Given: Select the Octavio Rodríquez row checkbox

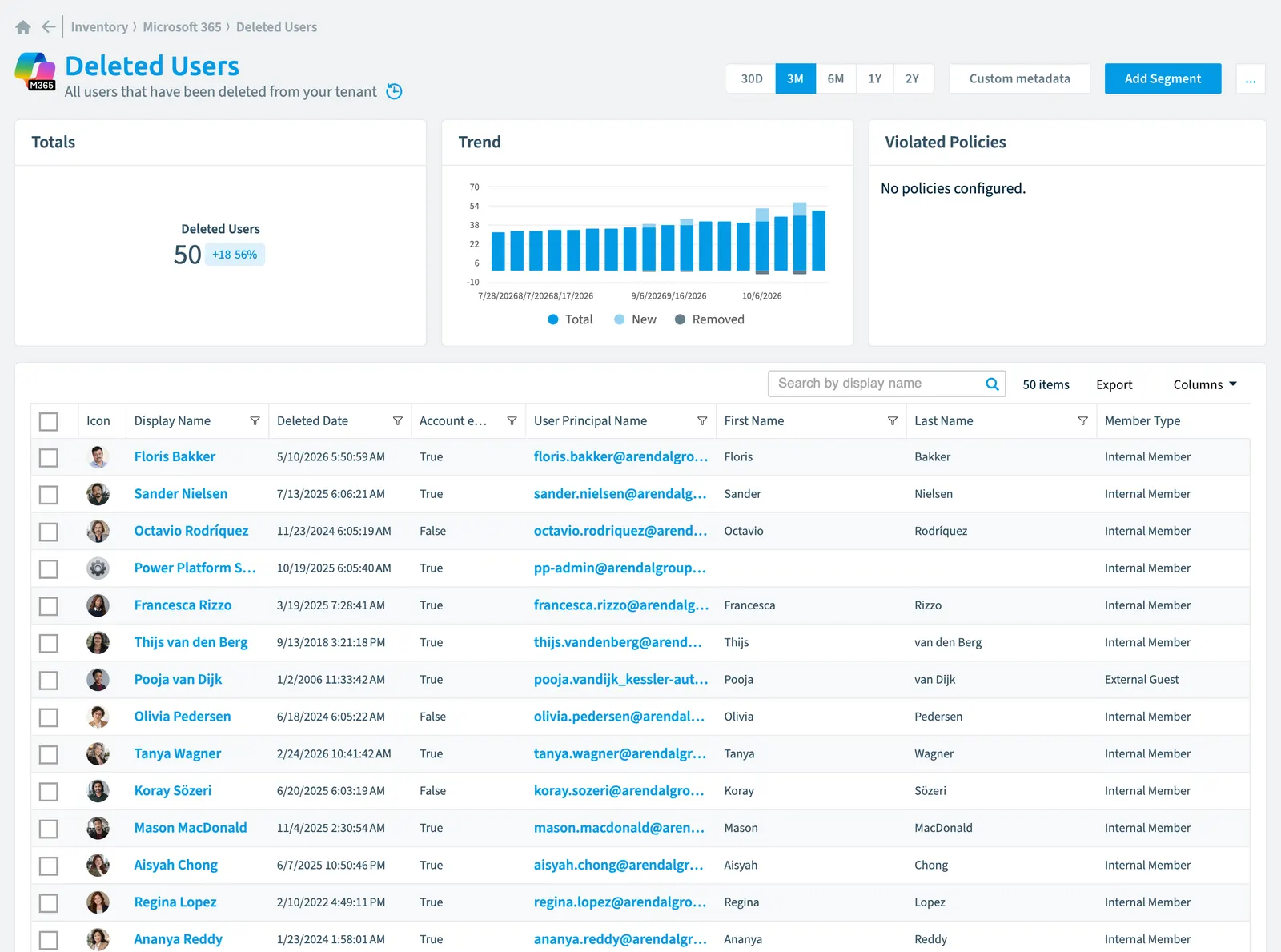Looking at the screenshot, I should 49,532.
